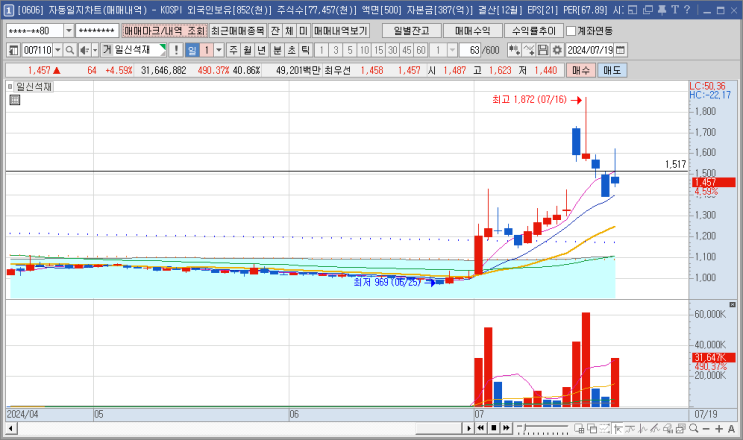Switch to 틱 tick period
The height and width of the screenshot is (440, 743).
point(306,50)
